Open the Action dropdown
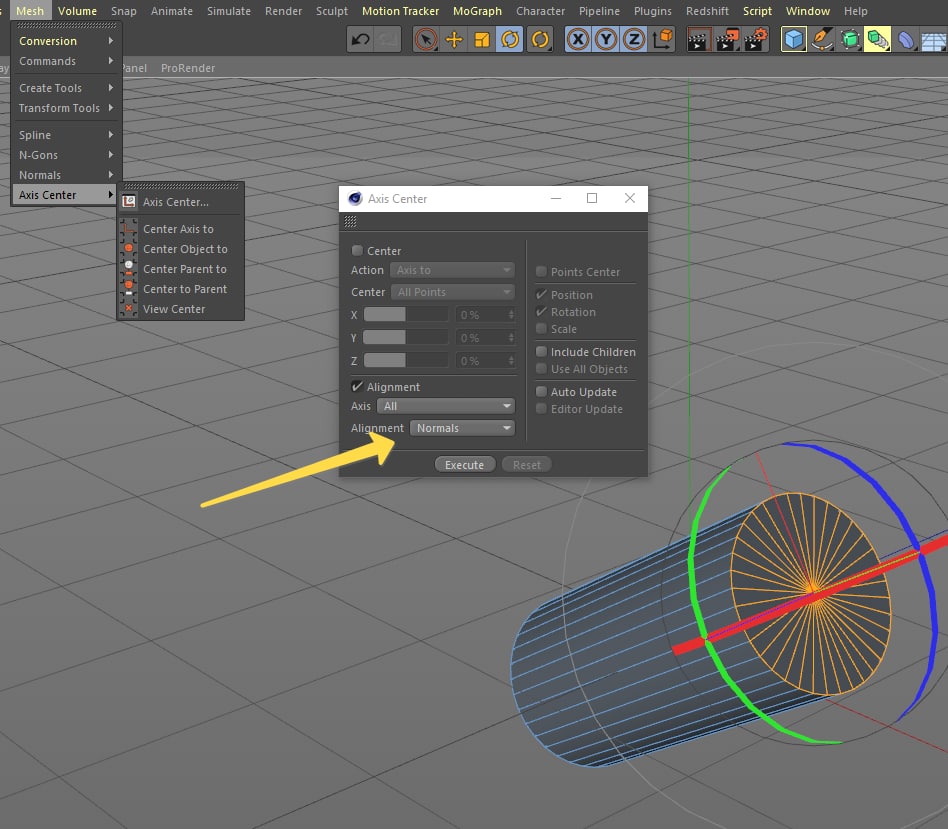Screen dimensions: 948x829 (452, 270)
